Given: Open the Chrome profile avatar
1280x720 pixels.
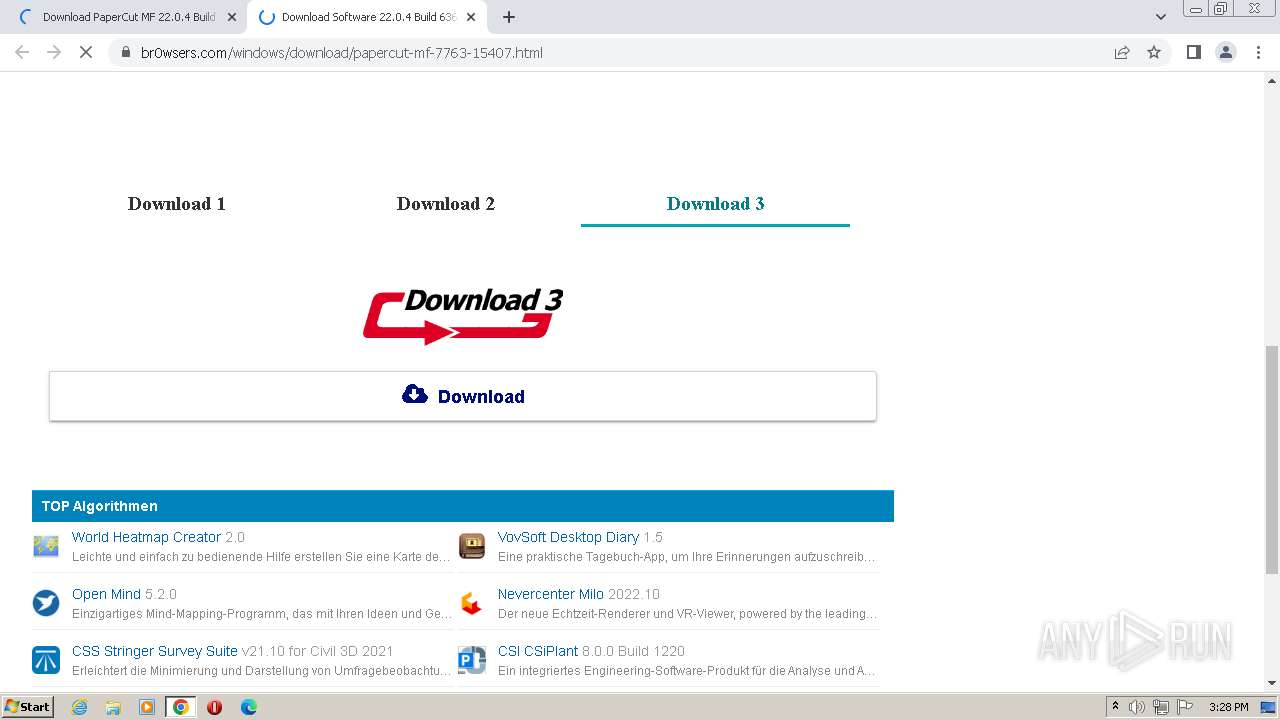Looking at the screenshot, I should [1226, 52].
